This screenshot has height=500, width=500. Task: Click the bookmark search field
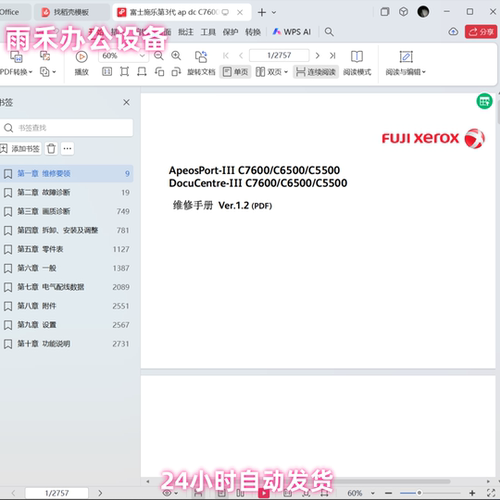67,128
